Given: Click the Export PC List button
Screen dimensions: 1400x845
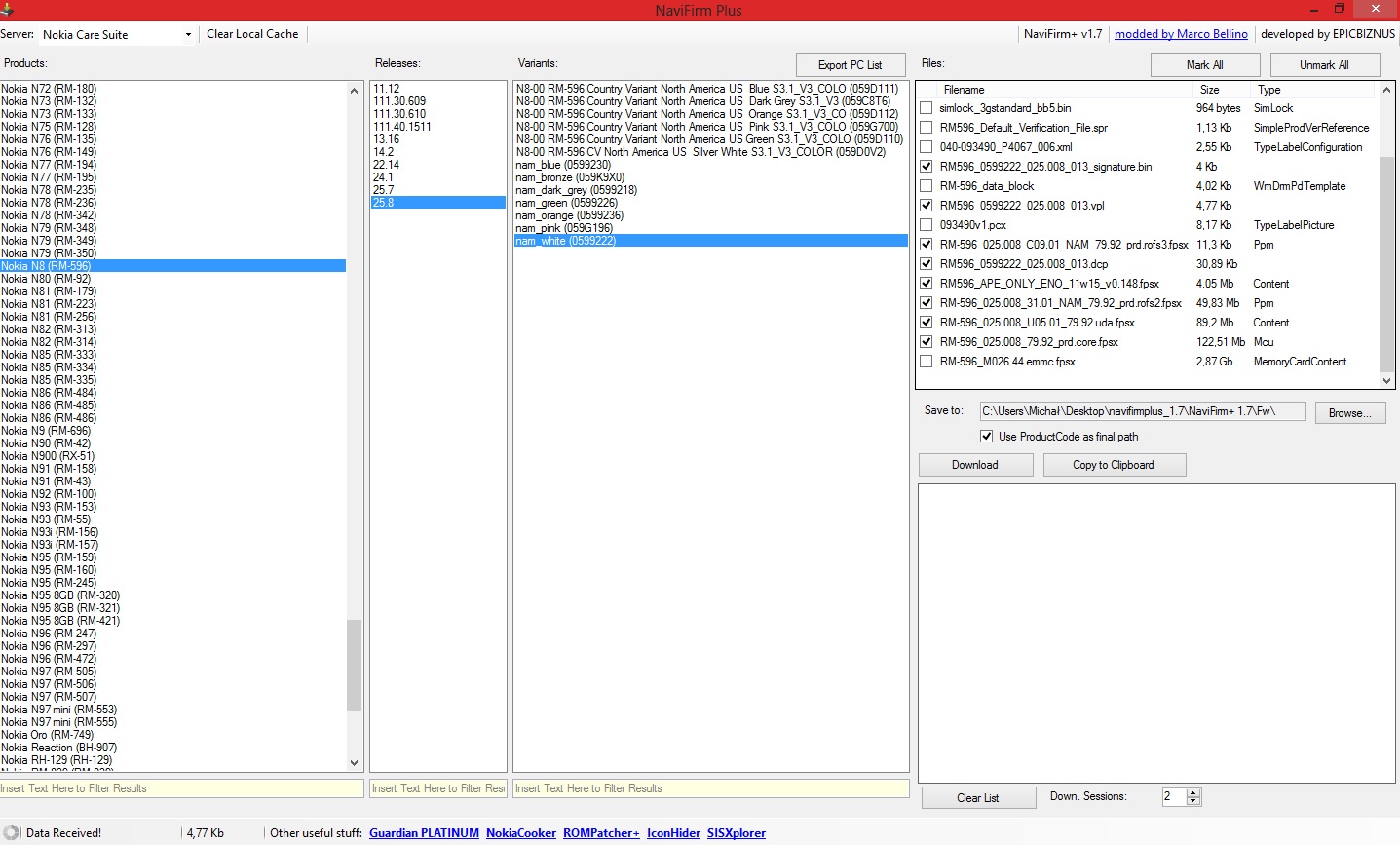Looking at the screenshot, I should pos(851,65).
